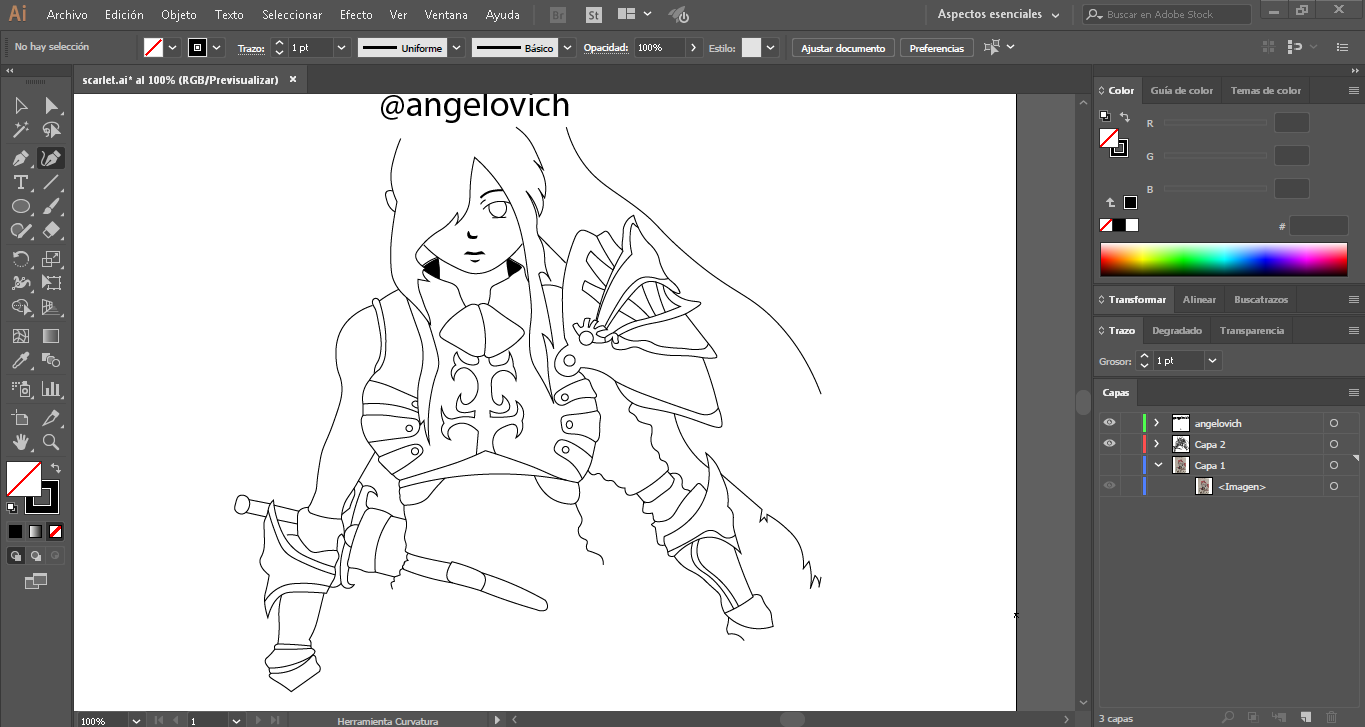Hide the Capa 2 layer
1365x727 pixels.
tap(1109, 444)
